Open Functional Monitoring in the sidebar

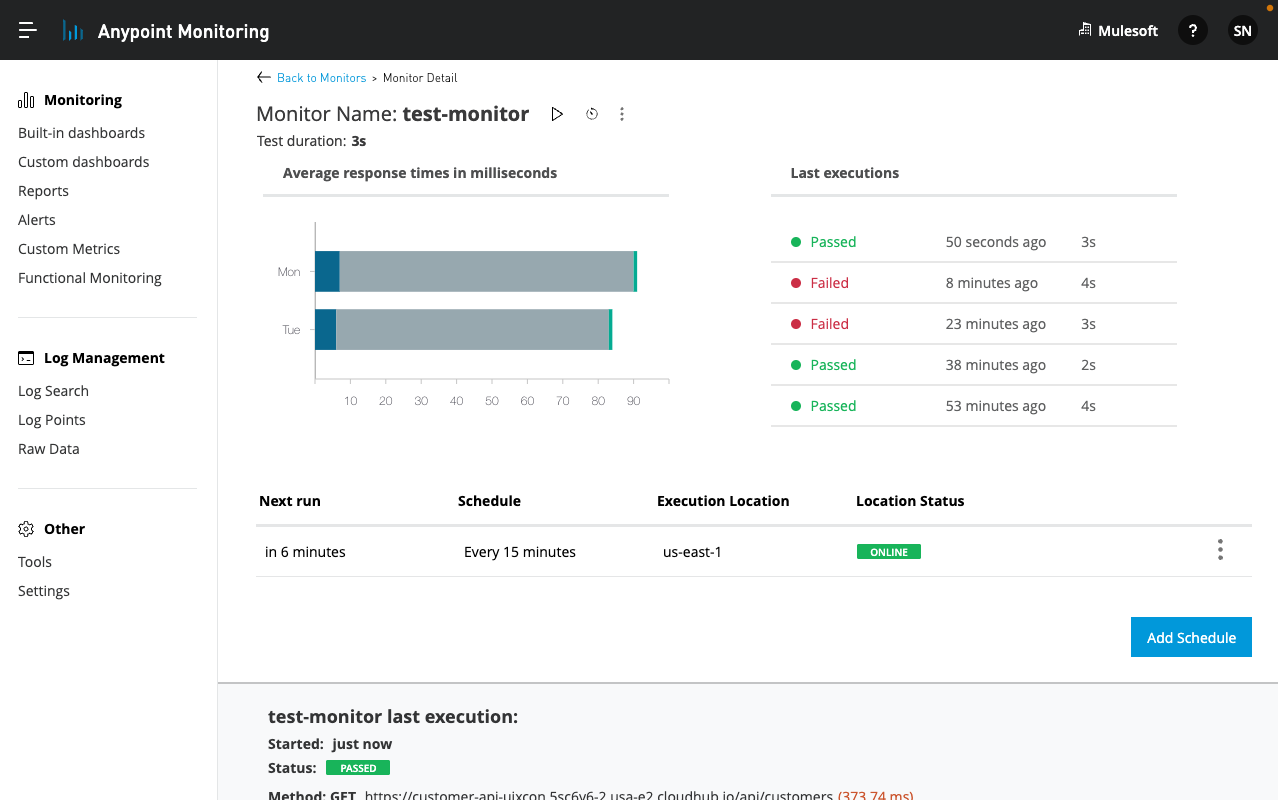click(89, 277)
